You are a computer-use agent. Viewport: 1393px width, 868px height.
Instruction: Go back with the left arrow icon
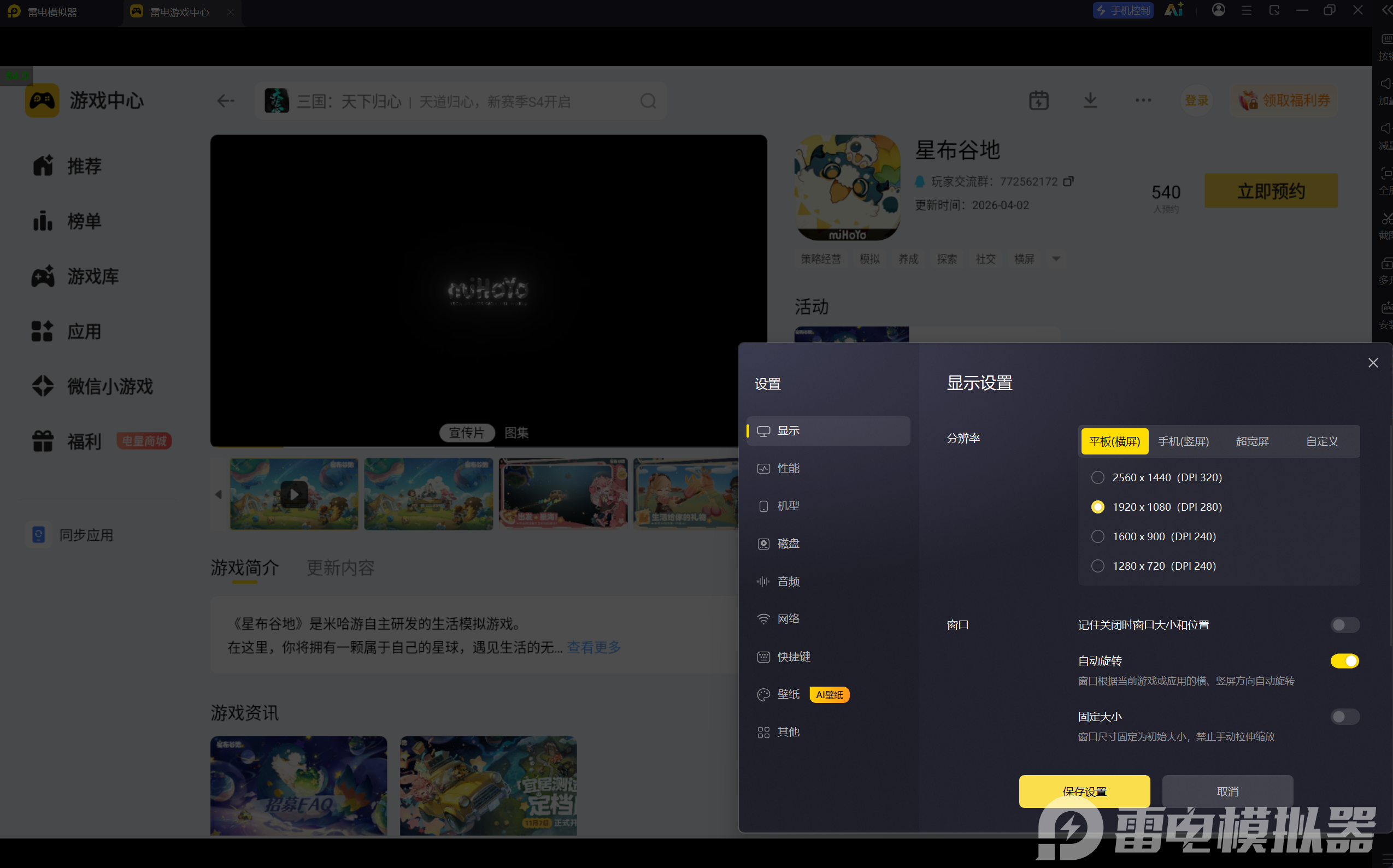pos(225,101)
